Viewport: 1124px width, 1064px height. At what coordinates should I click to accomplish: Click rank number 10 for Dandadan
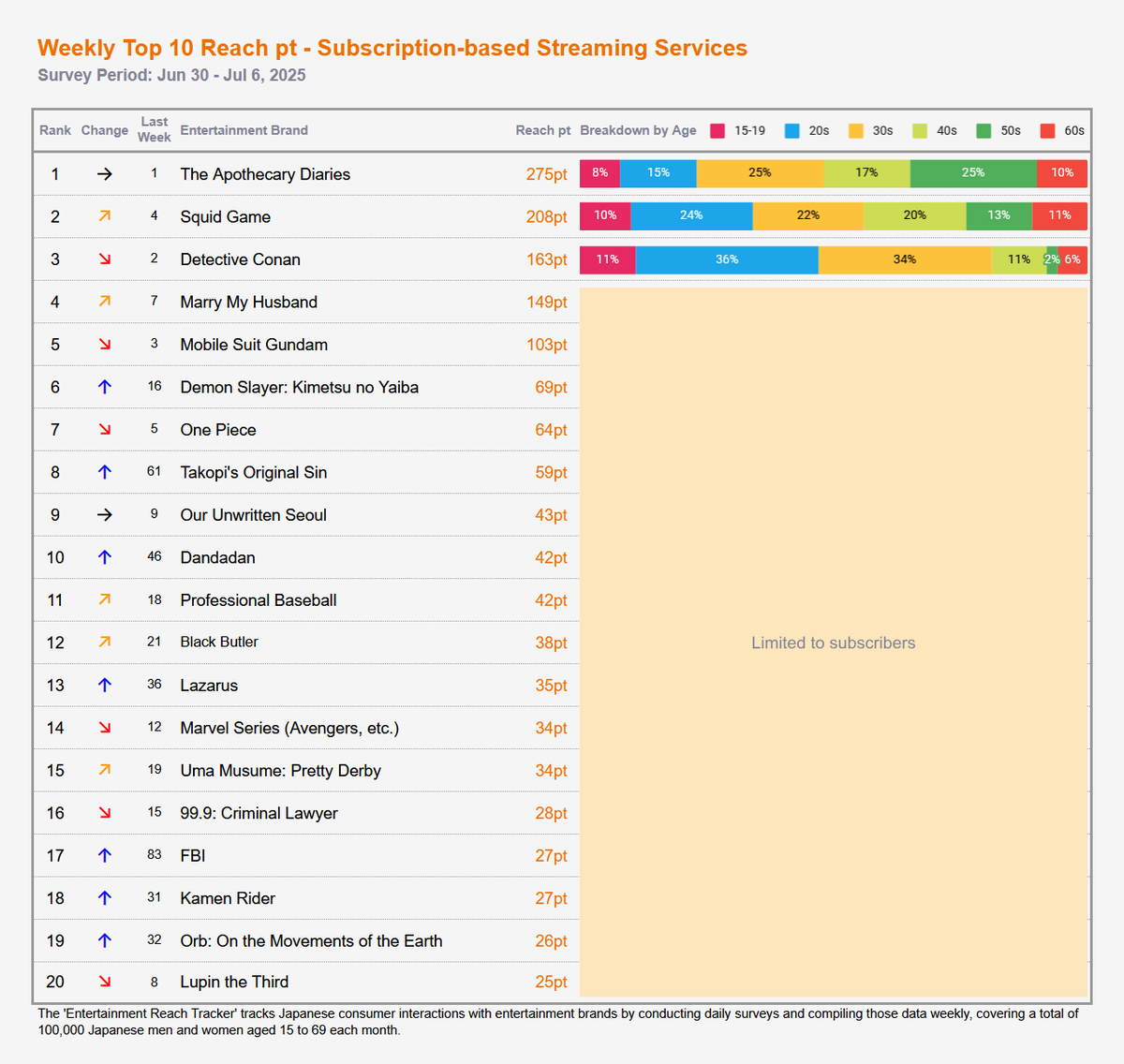(55, 557)
